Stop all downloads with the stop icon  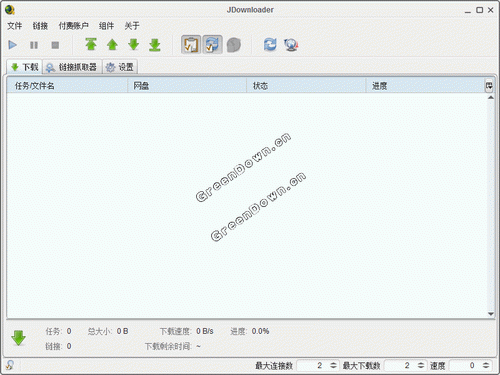click(55, 45)
